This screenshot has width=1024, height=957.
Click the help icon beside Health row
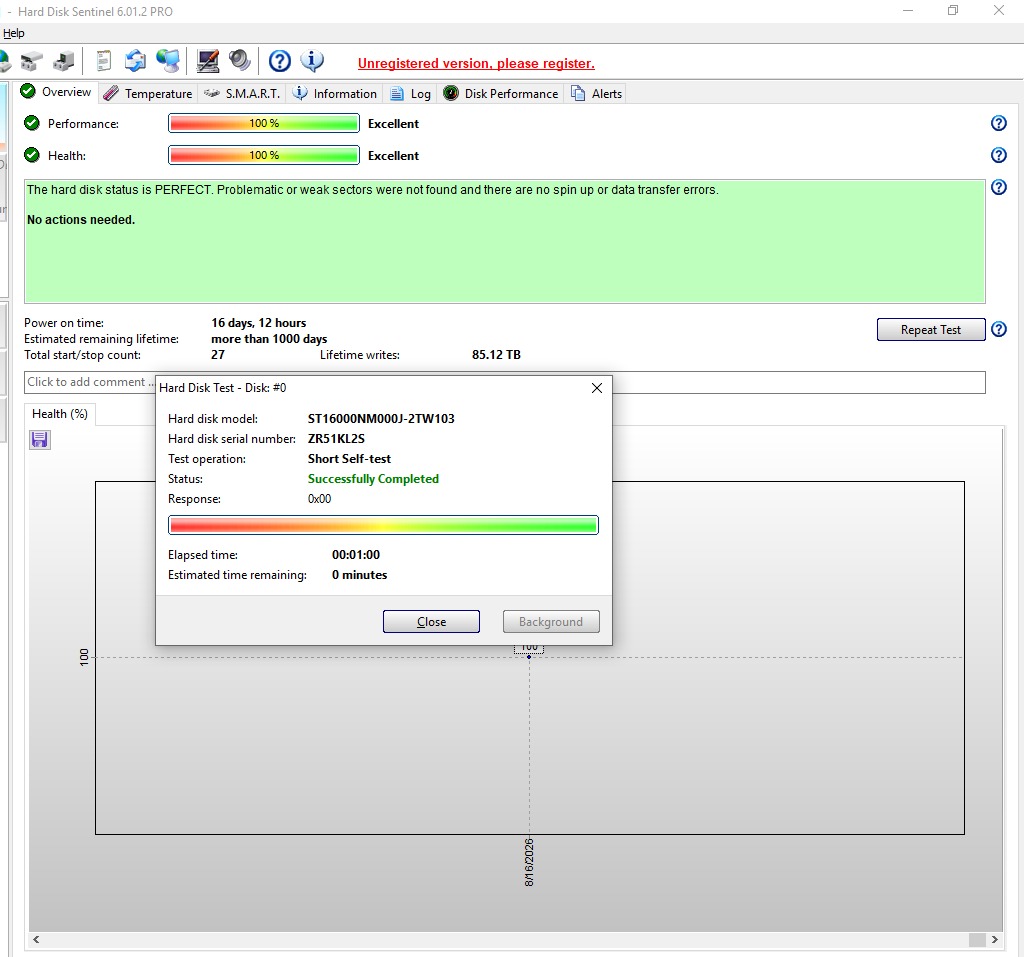999,155
